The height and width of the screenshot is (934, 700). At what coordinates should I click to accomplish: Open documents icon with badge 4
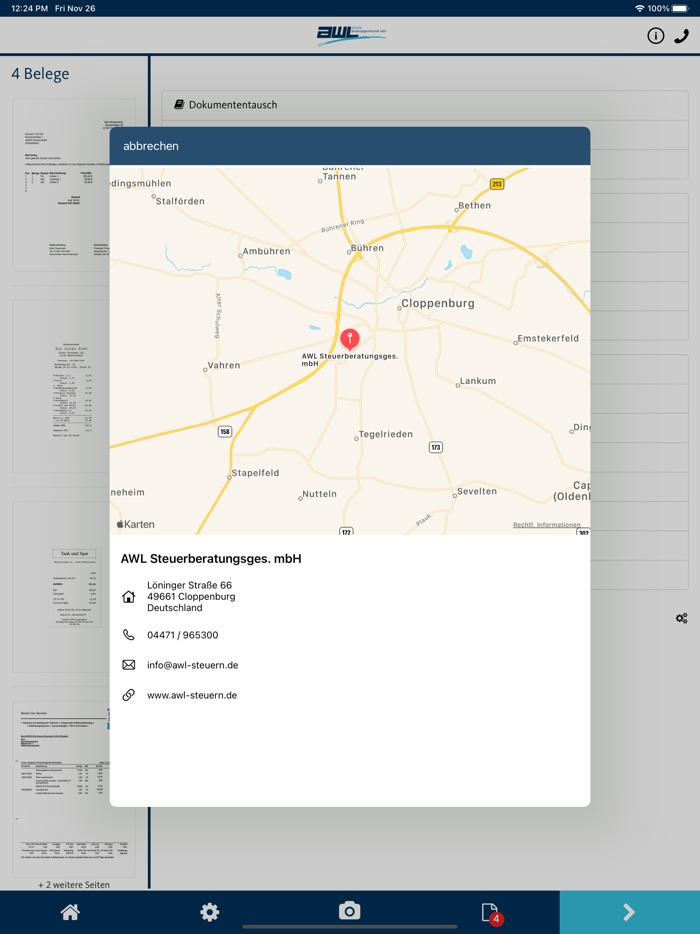coord(490,913)
